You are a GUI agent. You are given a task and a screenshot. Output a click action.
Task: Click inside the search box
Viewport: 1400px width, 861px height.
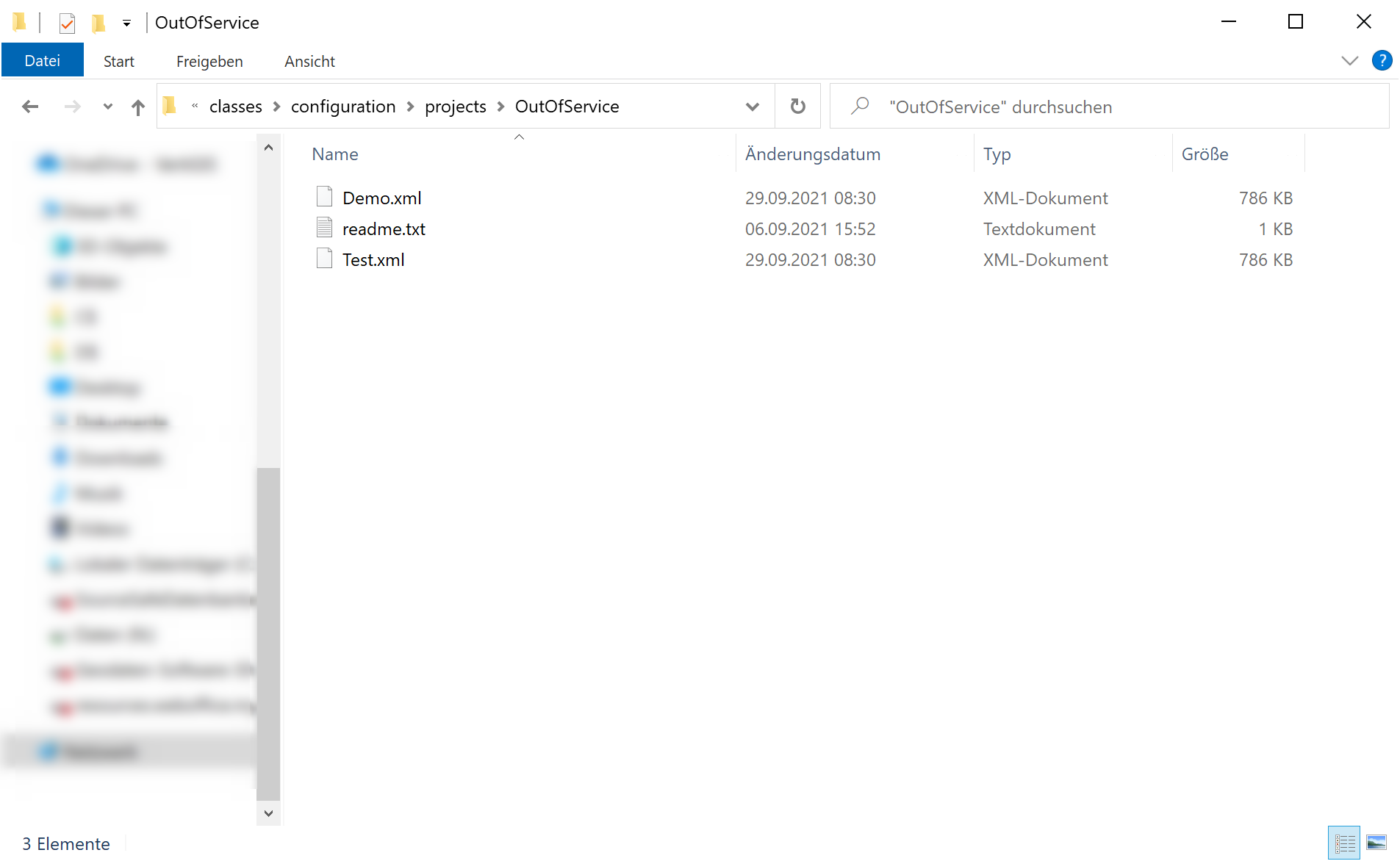click(1029, 107)
